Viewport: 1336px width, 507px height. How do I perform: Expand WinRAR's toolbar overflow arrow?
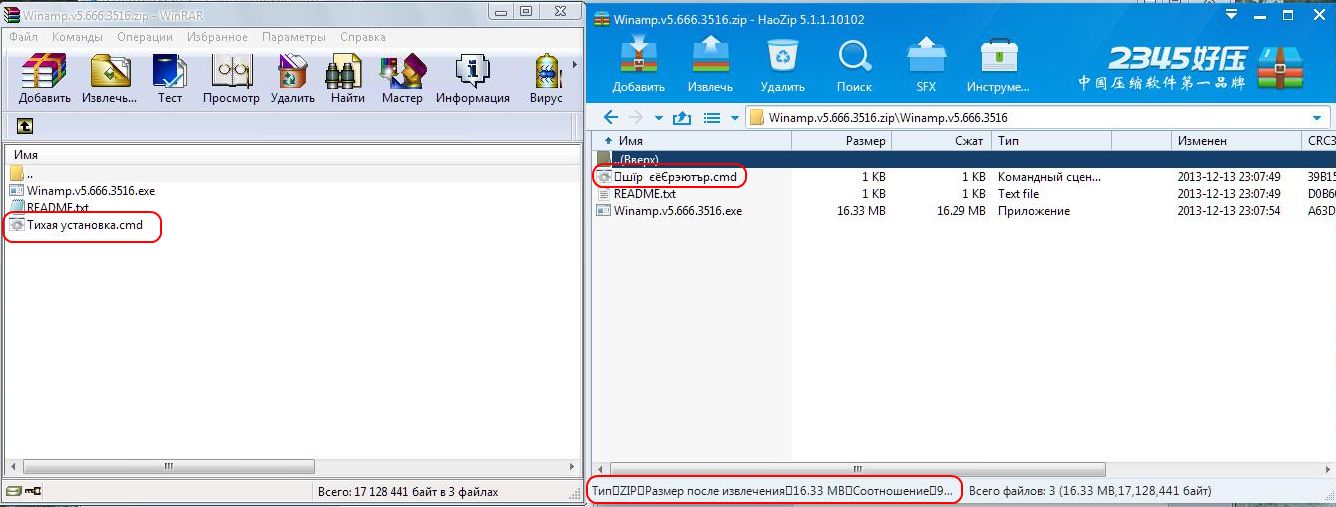click(x=574, y=66)
